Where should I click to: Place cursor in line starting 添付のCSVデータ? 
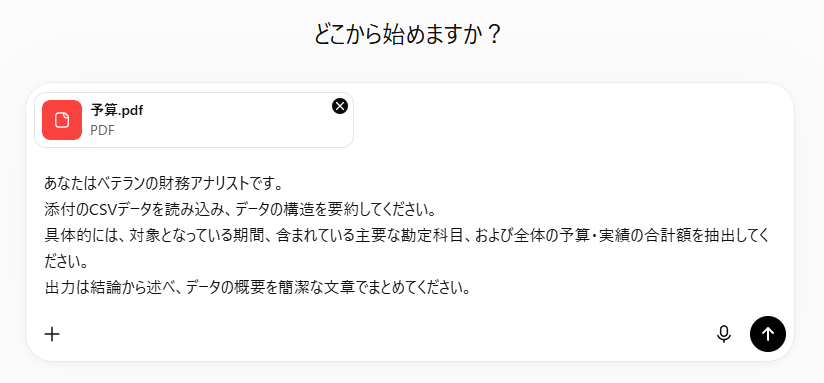click(x=241, y=210)
